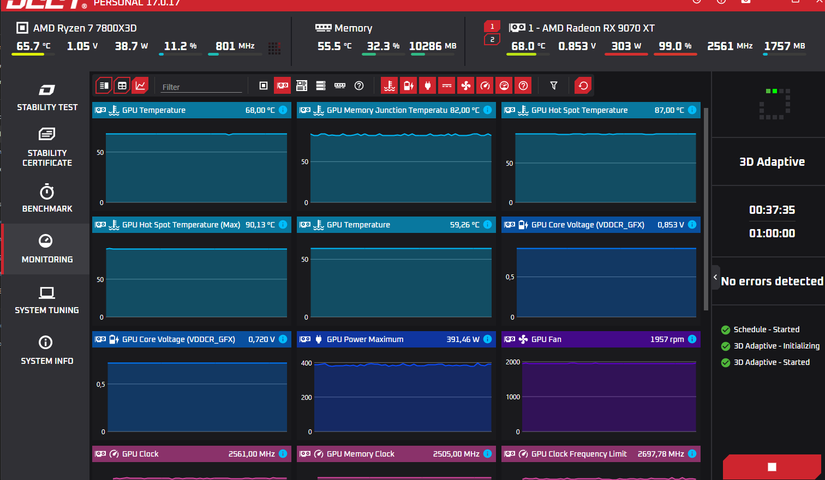Toggle voltage sensor type filter
The height and width of the screenshot is (480, 825).
tap(408, 86)
